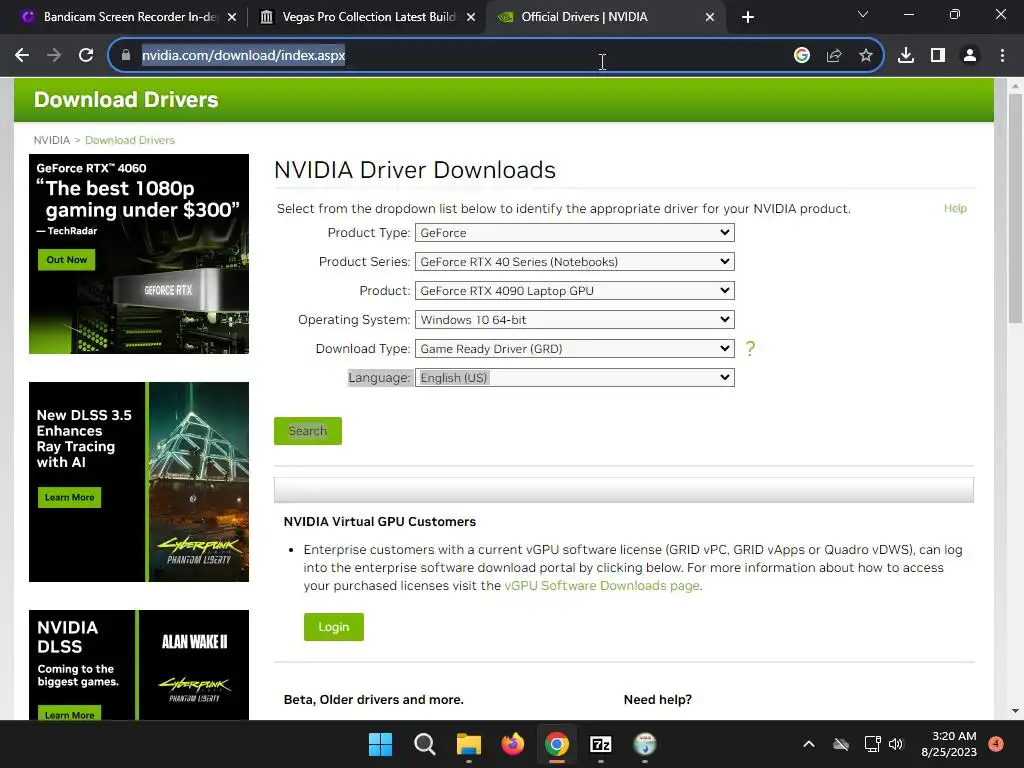This screenshot has width=1024, height=768.
Task: Toggle the Chrome side panel
Action: pos(938,56)
